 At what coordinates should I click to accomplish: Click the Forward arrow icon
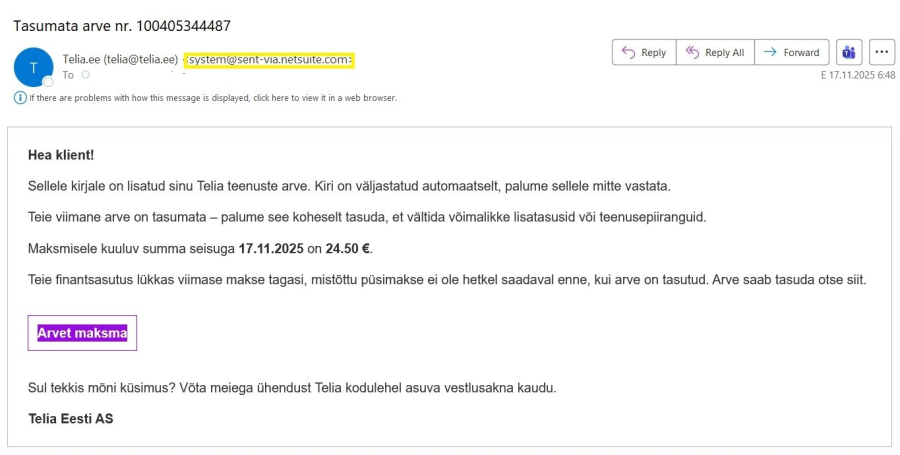pyautogui.click(x=770, y=52)
